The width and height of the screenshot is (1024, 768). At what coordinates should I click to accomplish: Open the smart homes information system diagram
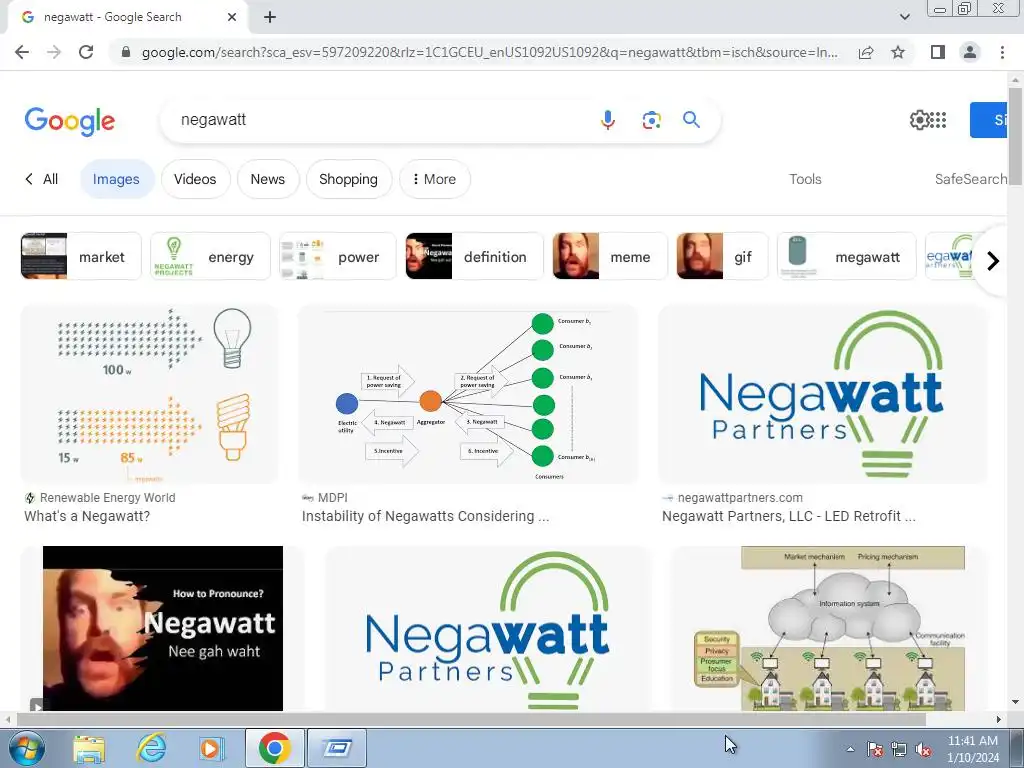point(829,628)
